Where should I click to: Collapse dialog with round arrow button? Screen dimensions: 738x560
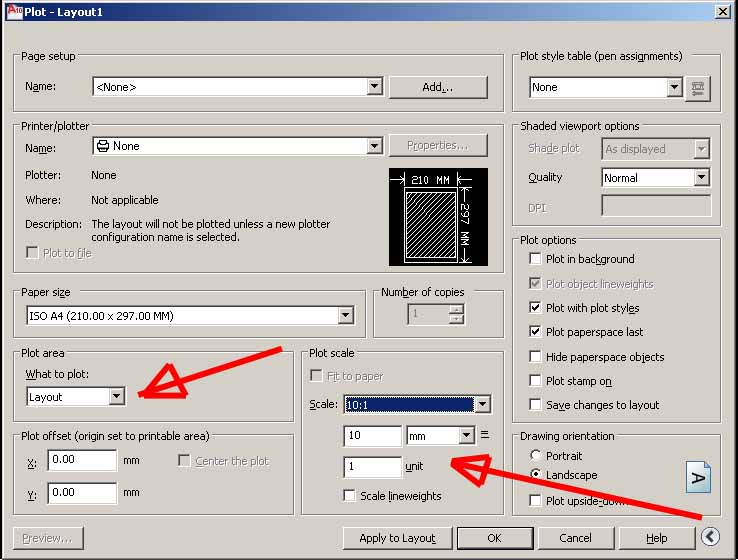[709, 537]
